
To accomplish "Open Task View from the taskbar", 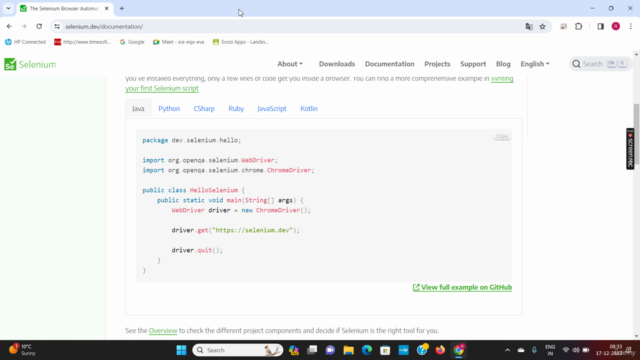I will pyautogui.click(x=312, y=350).
